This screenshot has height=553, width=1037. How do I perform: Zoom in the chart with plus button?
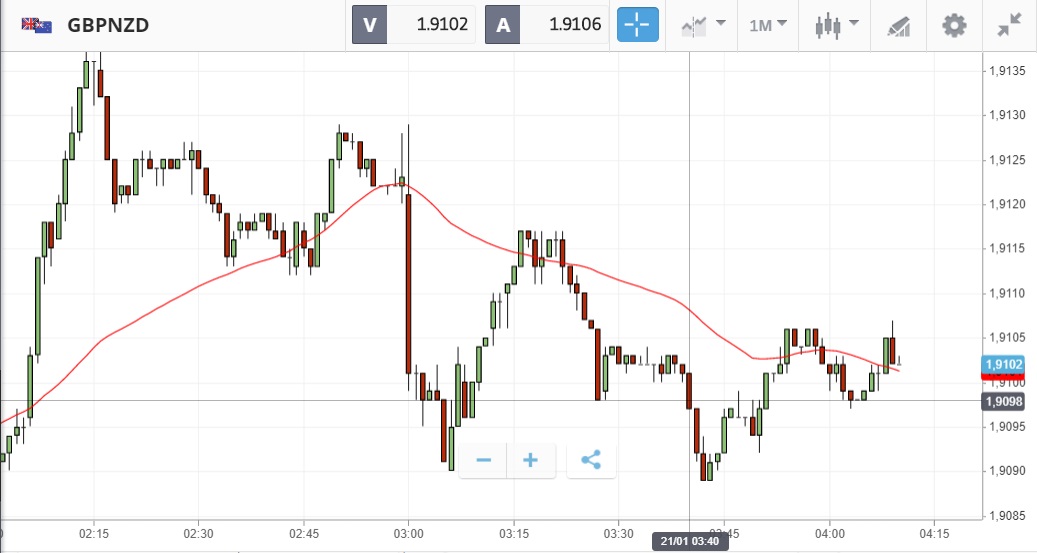(x=530, y=460)
